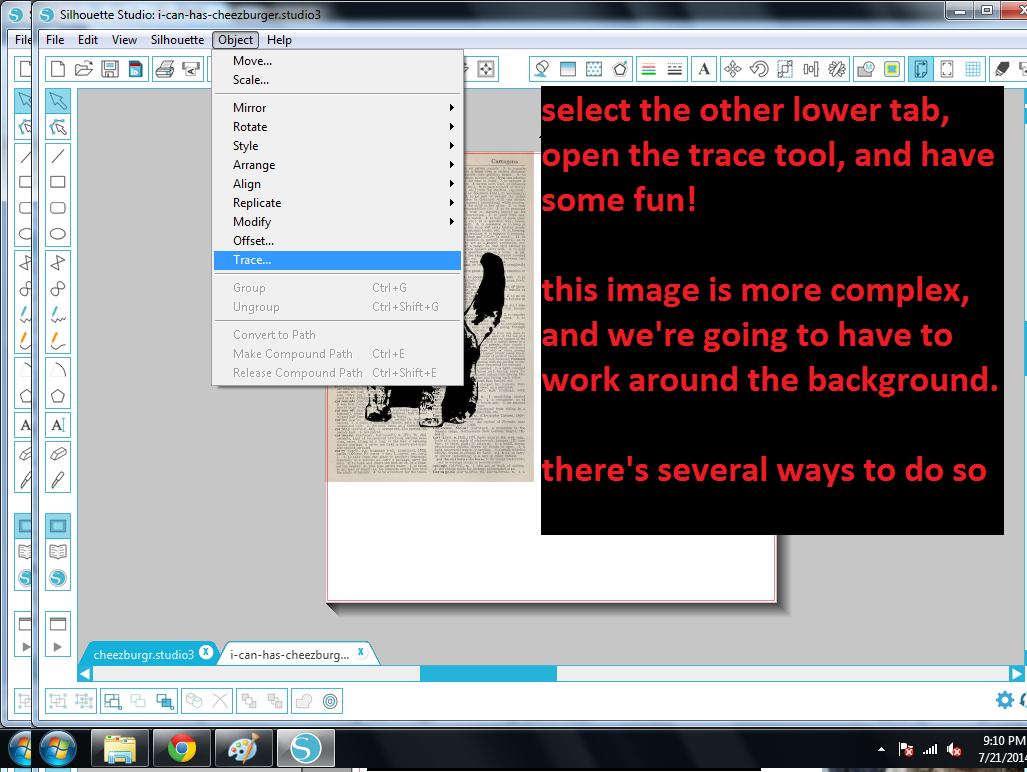
Task: Choose the Select arrow tool
Action: pyautogui.click(x=58, y=100)
